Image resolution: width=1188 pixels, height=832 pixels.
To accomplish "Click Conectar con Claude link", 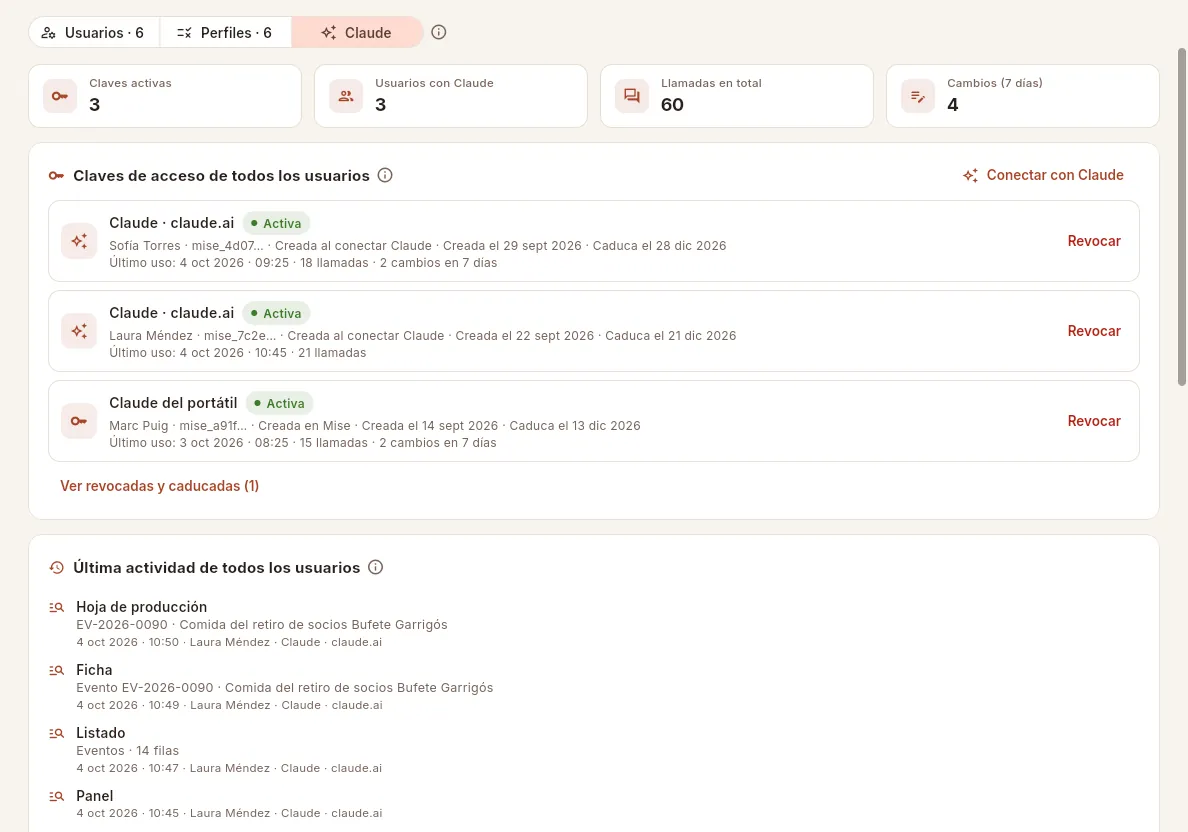I will coord(1043,175).
